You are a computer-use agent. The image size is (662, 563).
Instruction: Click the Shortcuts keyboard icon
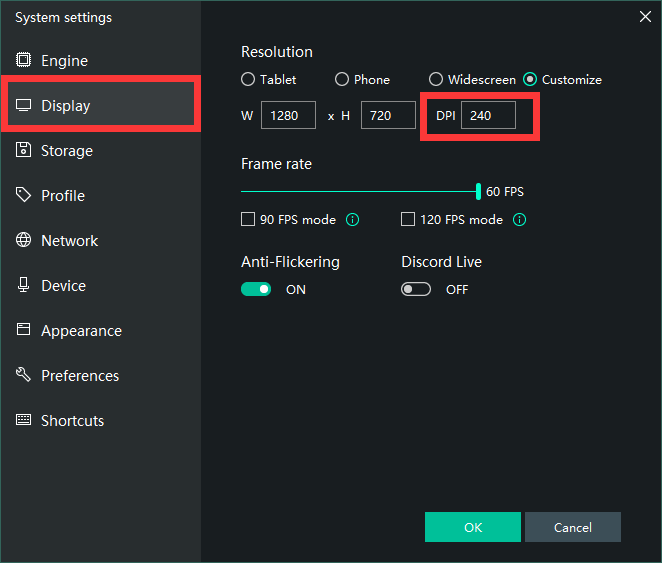[23, 420]
